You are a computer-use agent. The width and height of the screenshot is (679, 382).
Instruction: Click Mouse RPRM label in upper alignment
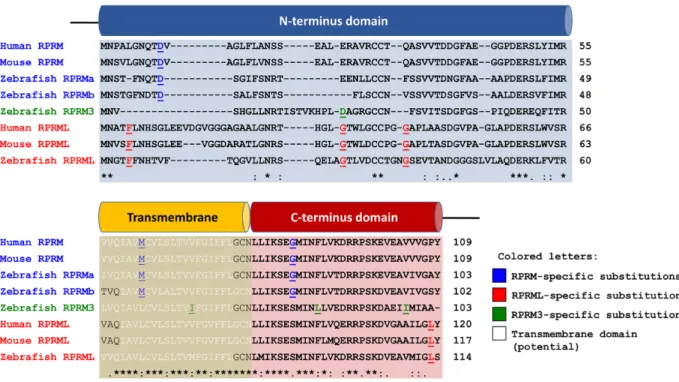[x=32, y=62]
